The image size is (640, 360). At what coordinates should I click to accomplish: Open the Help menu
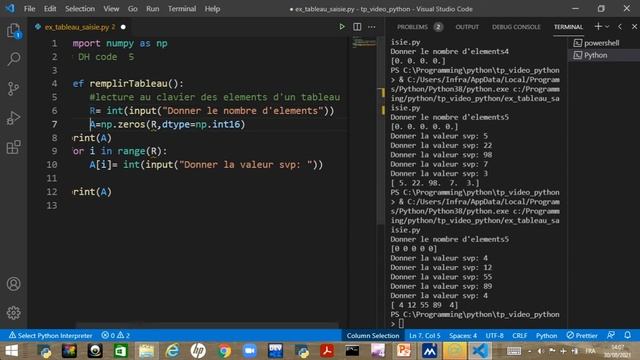pyautogui.click(x=212, y=9)
